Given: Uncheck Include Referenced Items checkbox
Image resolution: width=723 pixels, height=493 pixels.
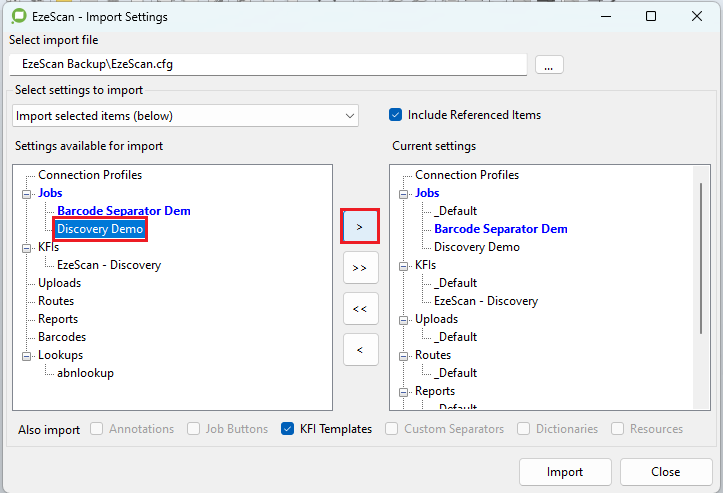Looking at the screenshot, I should [x=396, y=115].
